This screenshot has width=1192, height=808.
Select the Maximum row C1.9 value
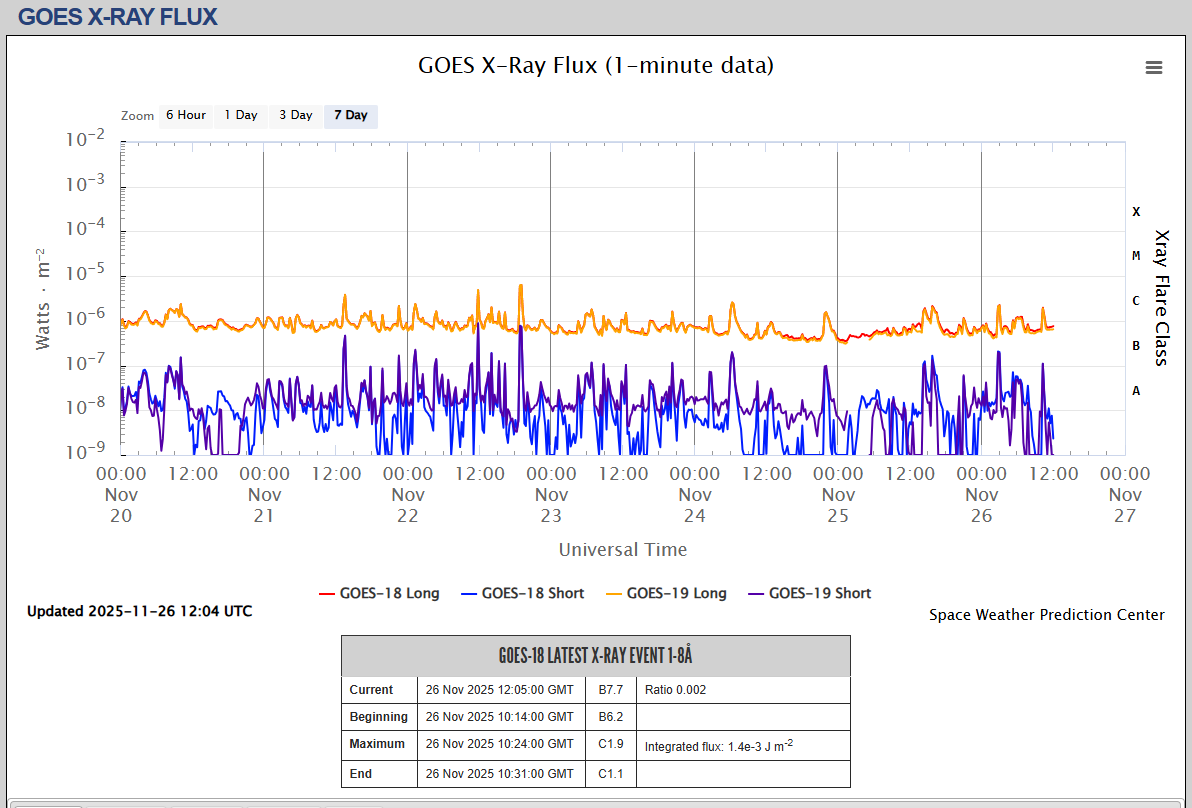[x=610, y=744]
